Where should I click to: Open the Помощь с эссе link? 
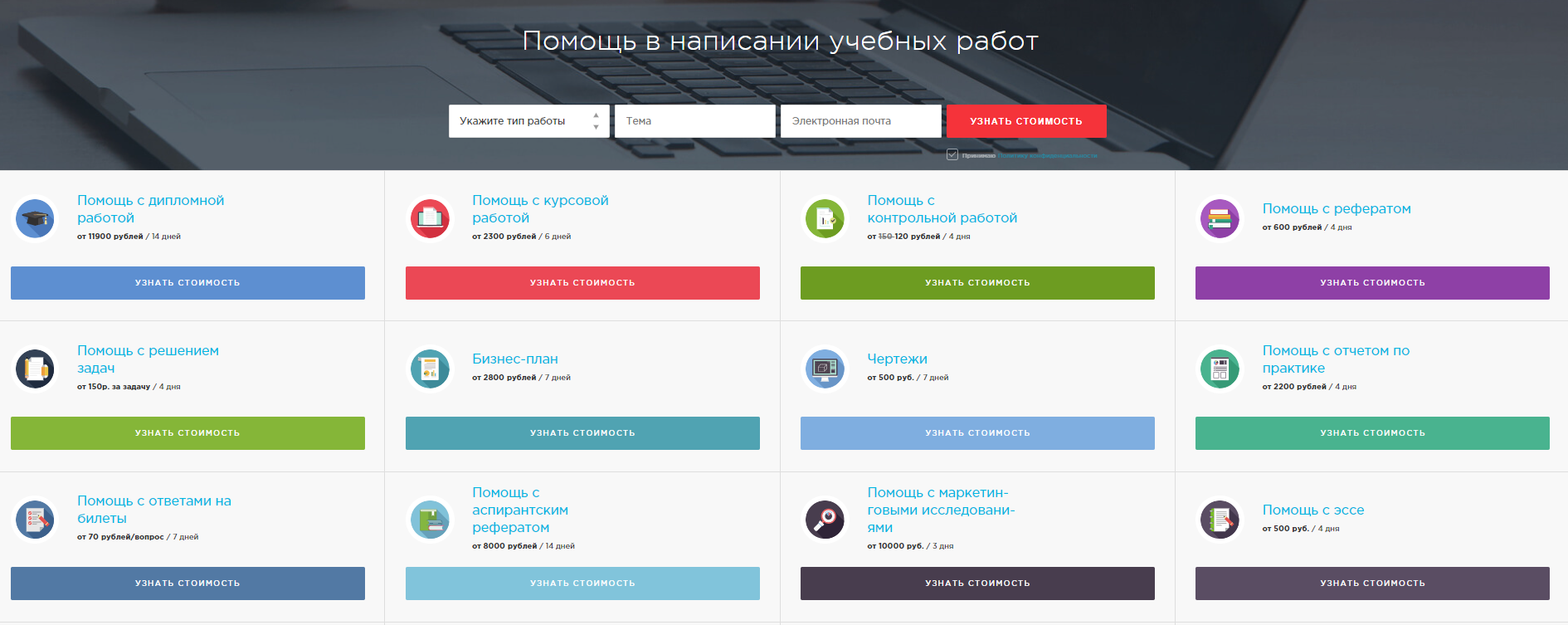tap(1313, 510)
